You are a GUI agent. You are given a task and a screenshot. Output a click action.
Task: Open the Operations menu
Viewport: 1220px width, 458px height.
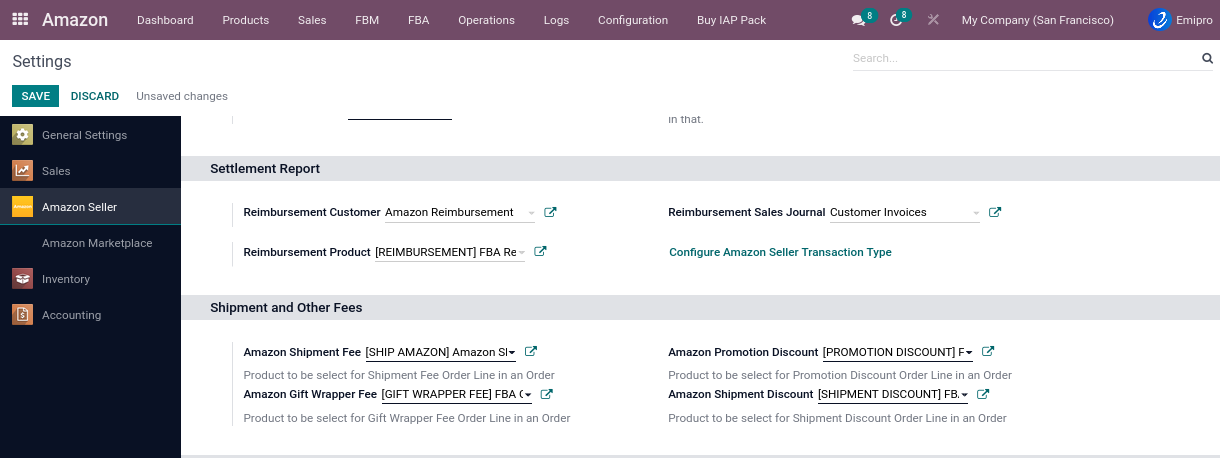coord(486,20)
